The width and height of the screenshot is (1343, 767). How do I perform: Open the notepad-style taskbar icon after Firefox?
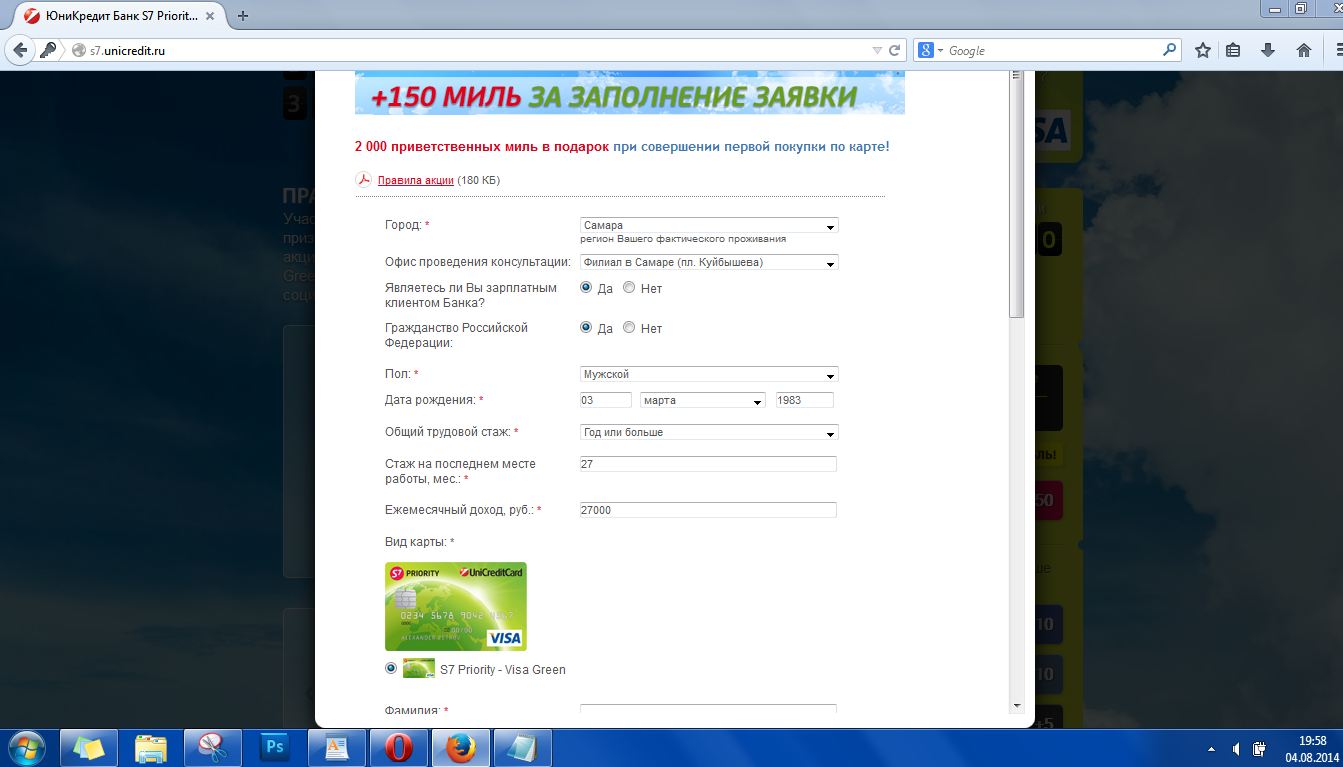pos(523,748)
